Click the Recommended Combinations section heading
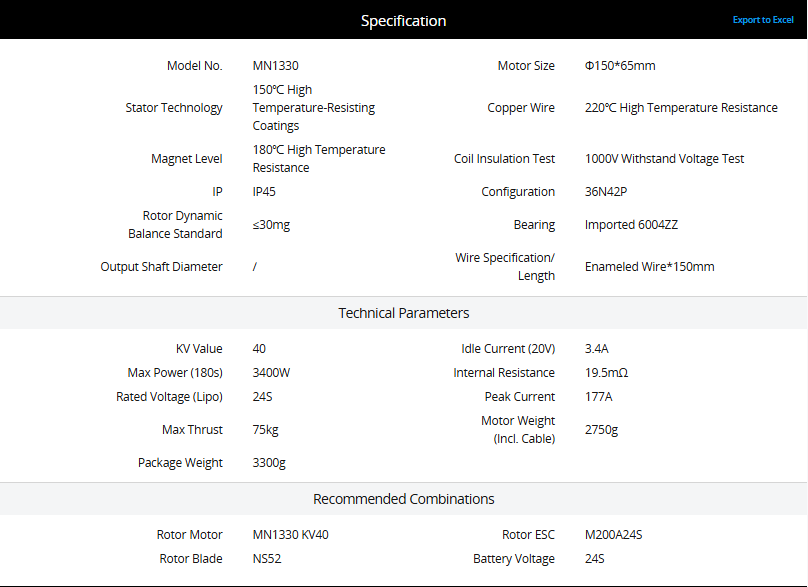The image size is (808, 587). 403,499
